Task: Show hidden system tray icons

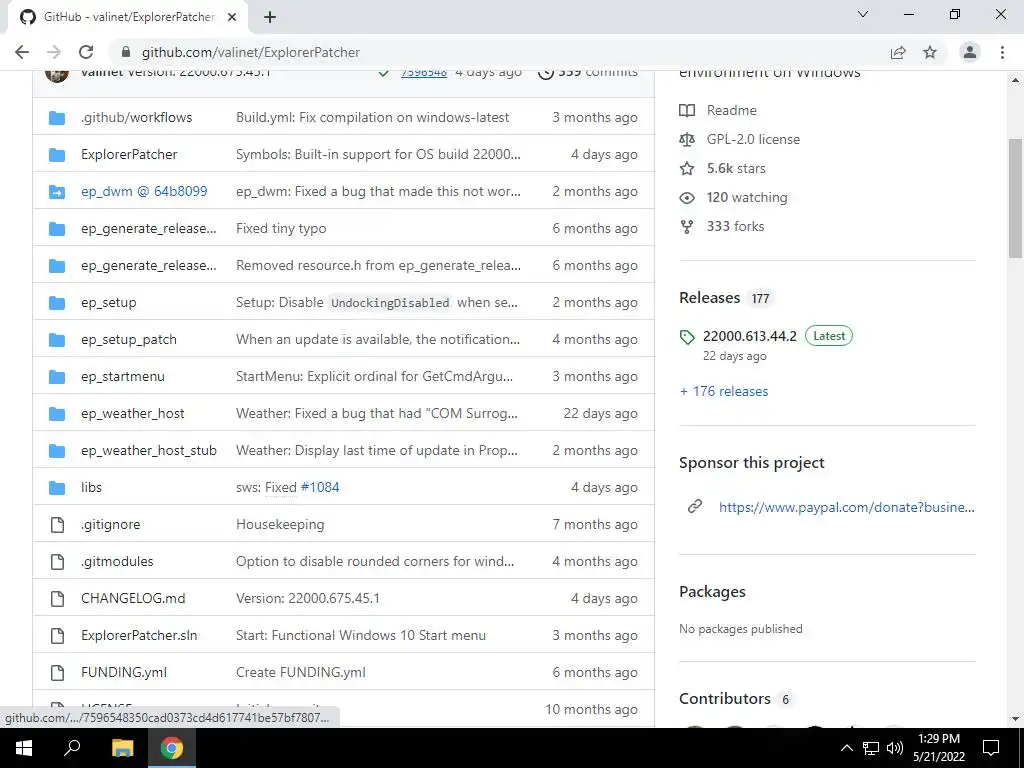Action: (x=846, y=748)
